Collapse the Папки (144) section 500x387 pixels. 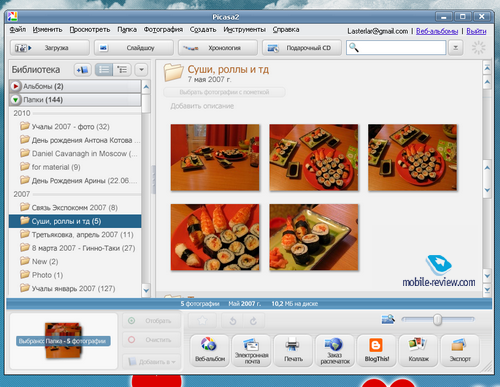pos(15,100)
